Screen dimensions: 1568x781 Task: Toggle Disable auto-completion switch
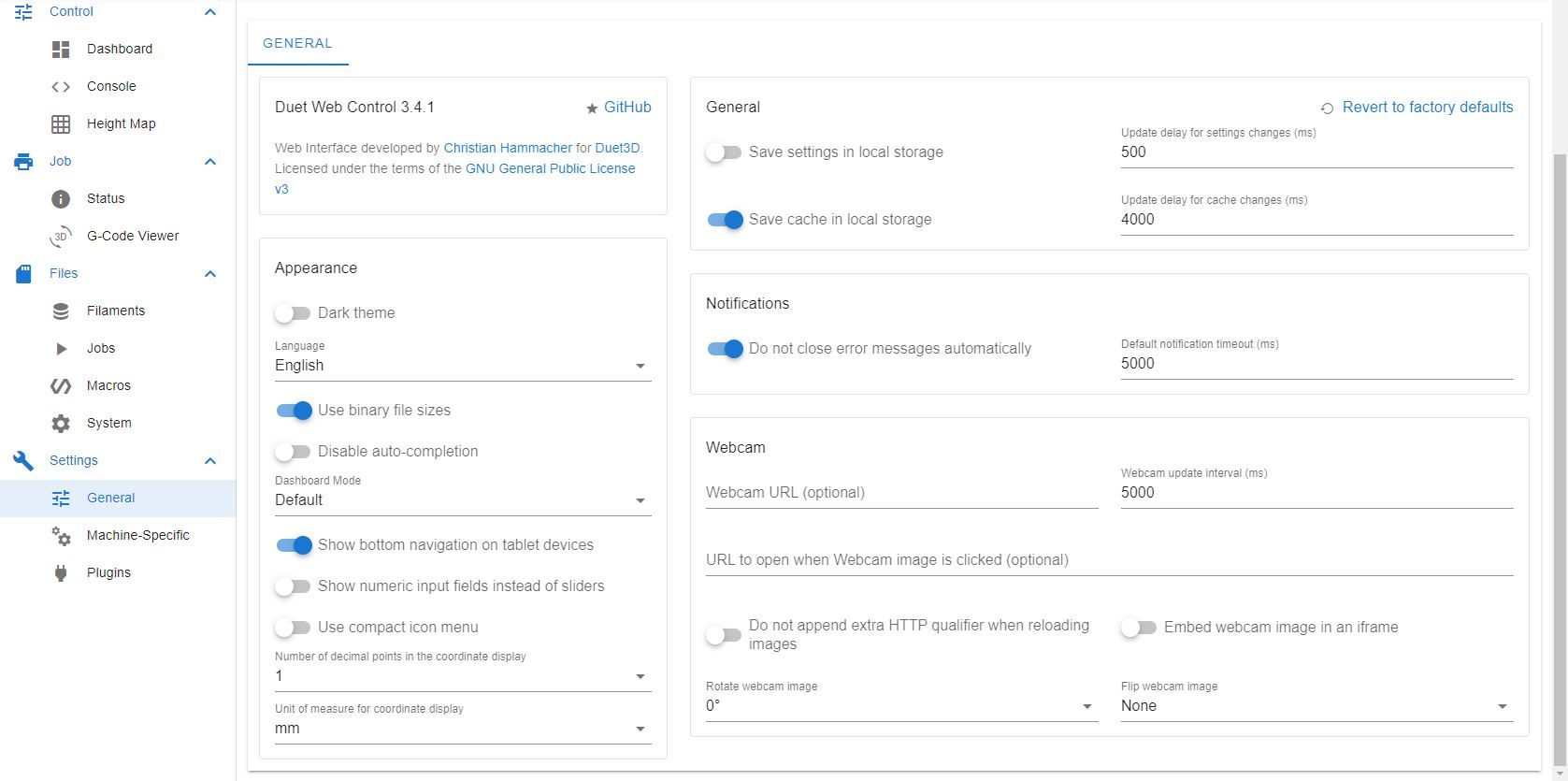293,451
